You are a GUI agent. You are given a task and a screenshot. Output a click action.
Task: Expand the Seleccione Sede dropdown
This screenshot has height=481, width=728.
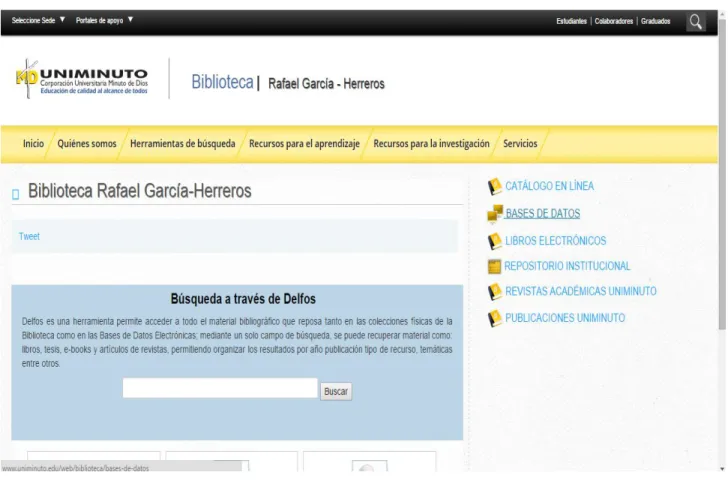click(x=38, y=20)
